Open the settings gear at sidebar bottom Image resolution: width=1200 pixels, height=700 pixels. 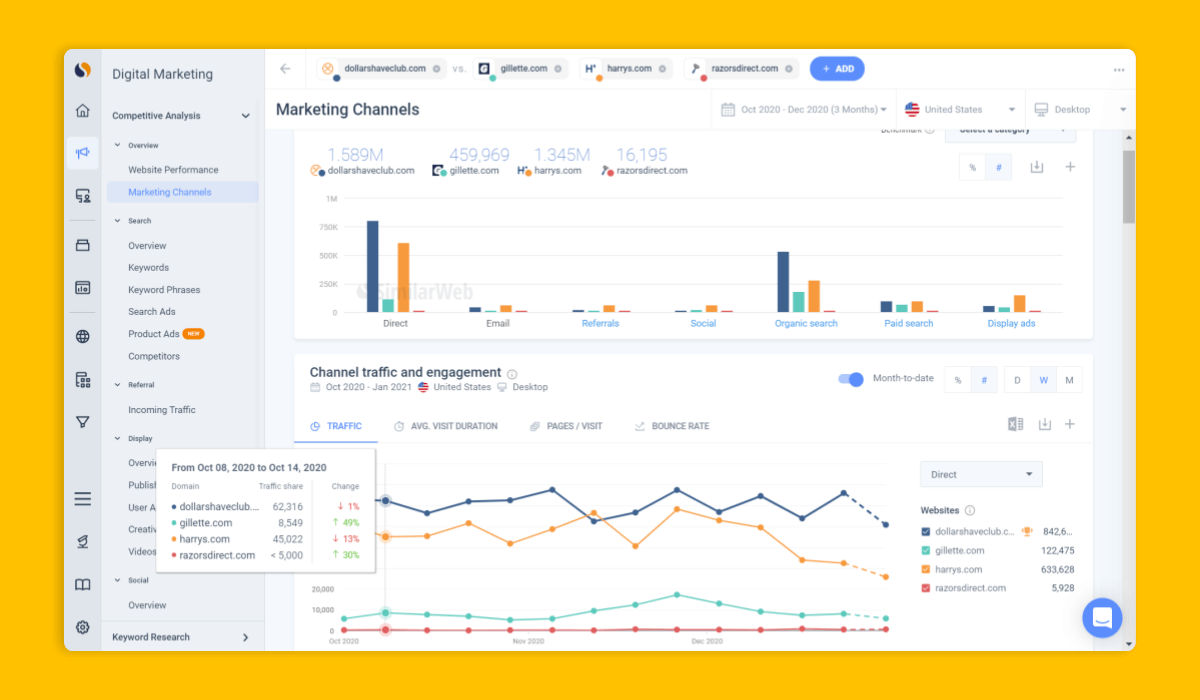(83, 627)
